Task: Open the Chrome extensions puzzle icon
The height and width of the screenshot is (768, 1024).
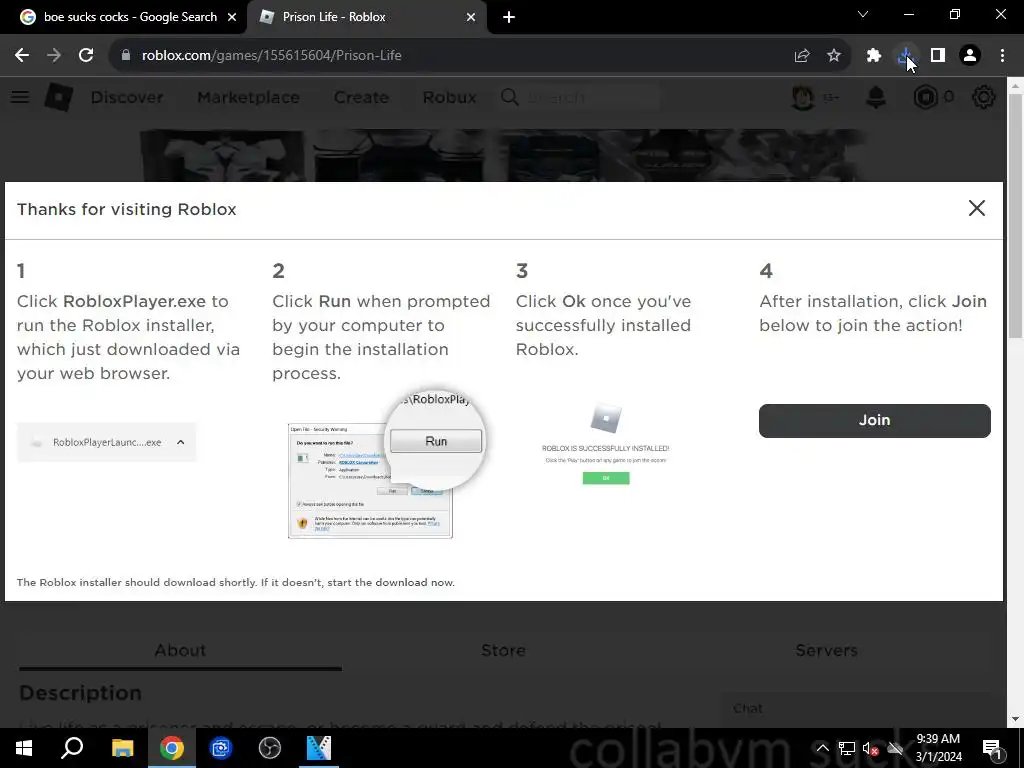Action: coord(874,56)
